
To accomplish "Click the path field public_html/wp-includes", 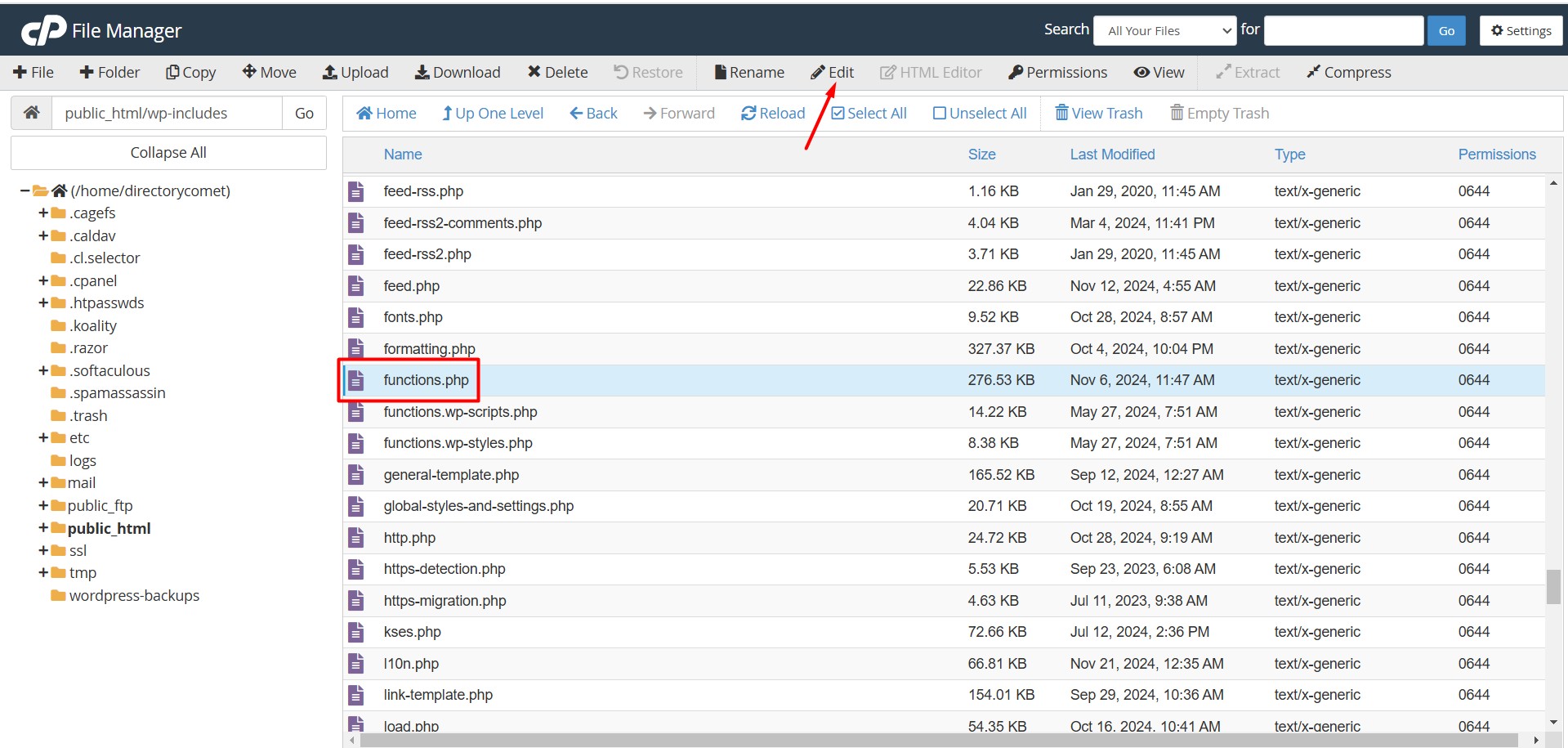I will (x=167, y=113).
